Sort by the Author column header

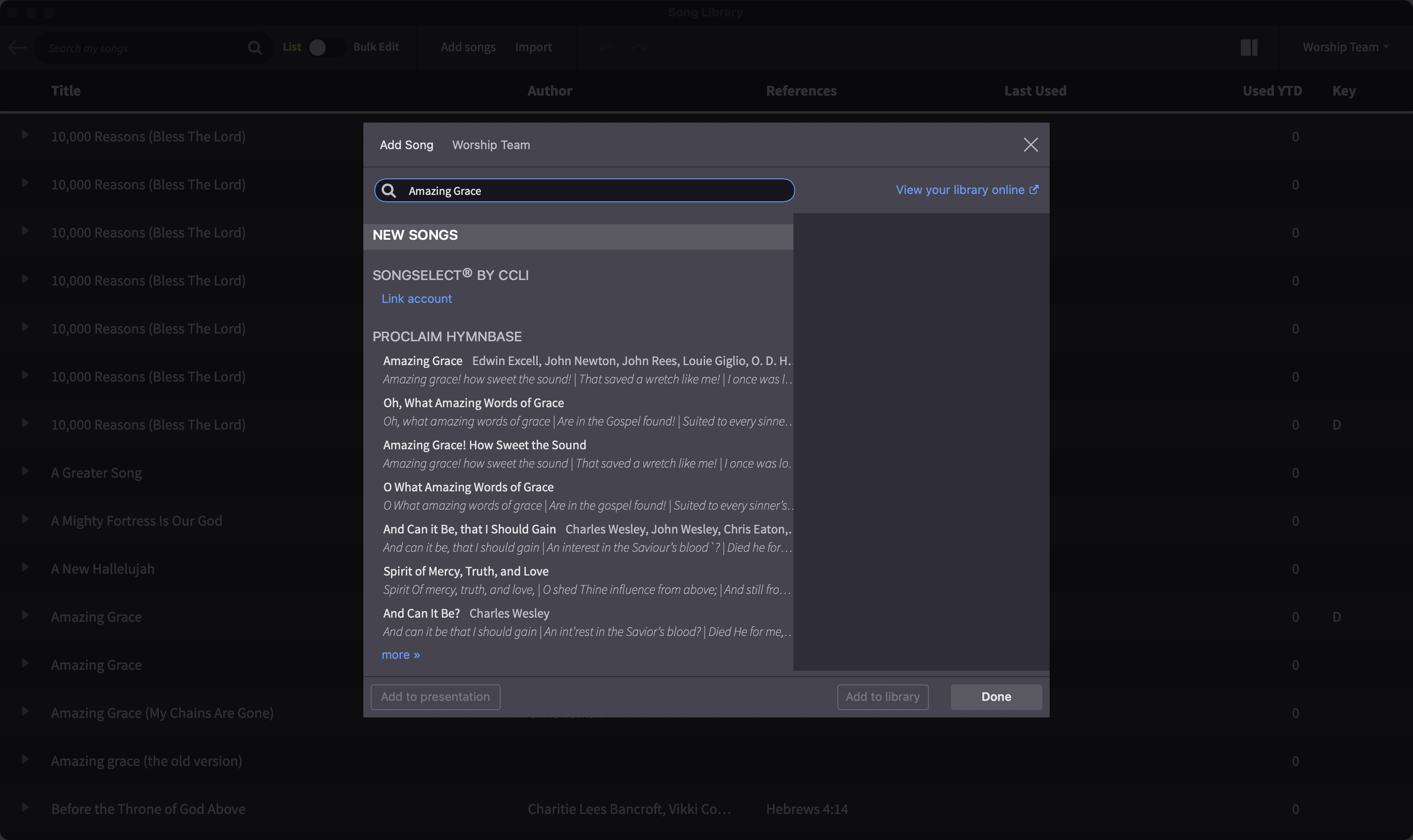(550, 91)
